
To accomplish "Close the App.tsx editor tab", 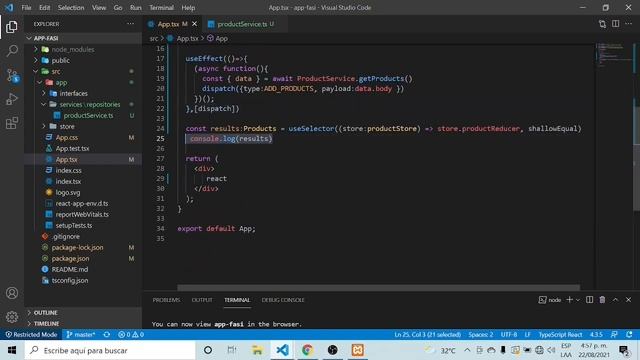I will tap(194, 24).
